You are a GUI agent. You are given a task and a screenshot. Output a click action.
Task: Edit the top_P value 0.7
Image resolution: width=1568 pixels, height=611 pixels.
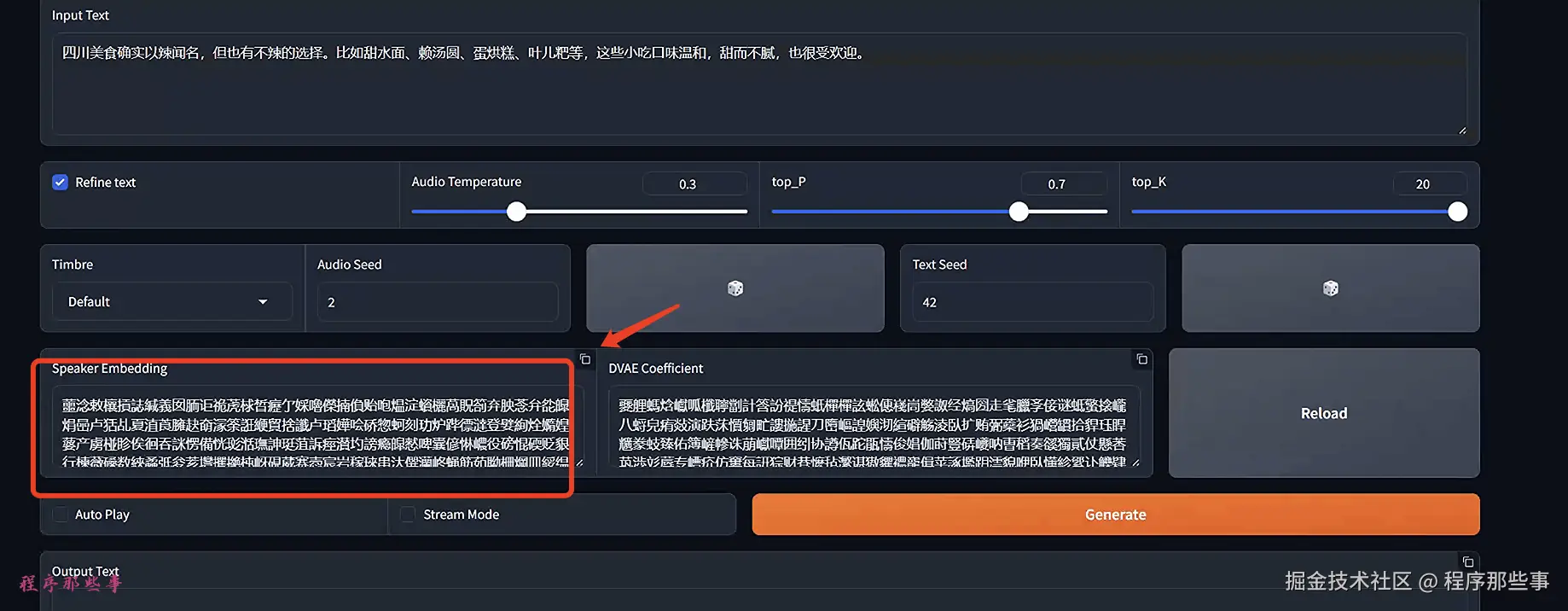1064,183
